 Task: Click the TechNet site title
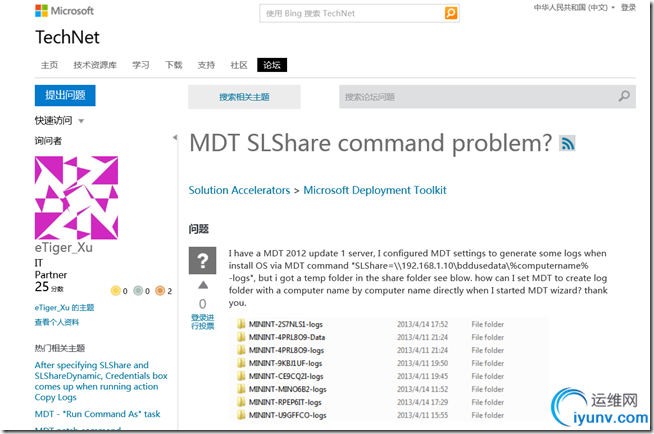[67, 37]
